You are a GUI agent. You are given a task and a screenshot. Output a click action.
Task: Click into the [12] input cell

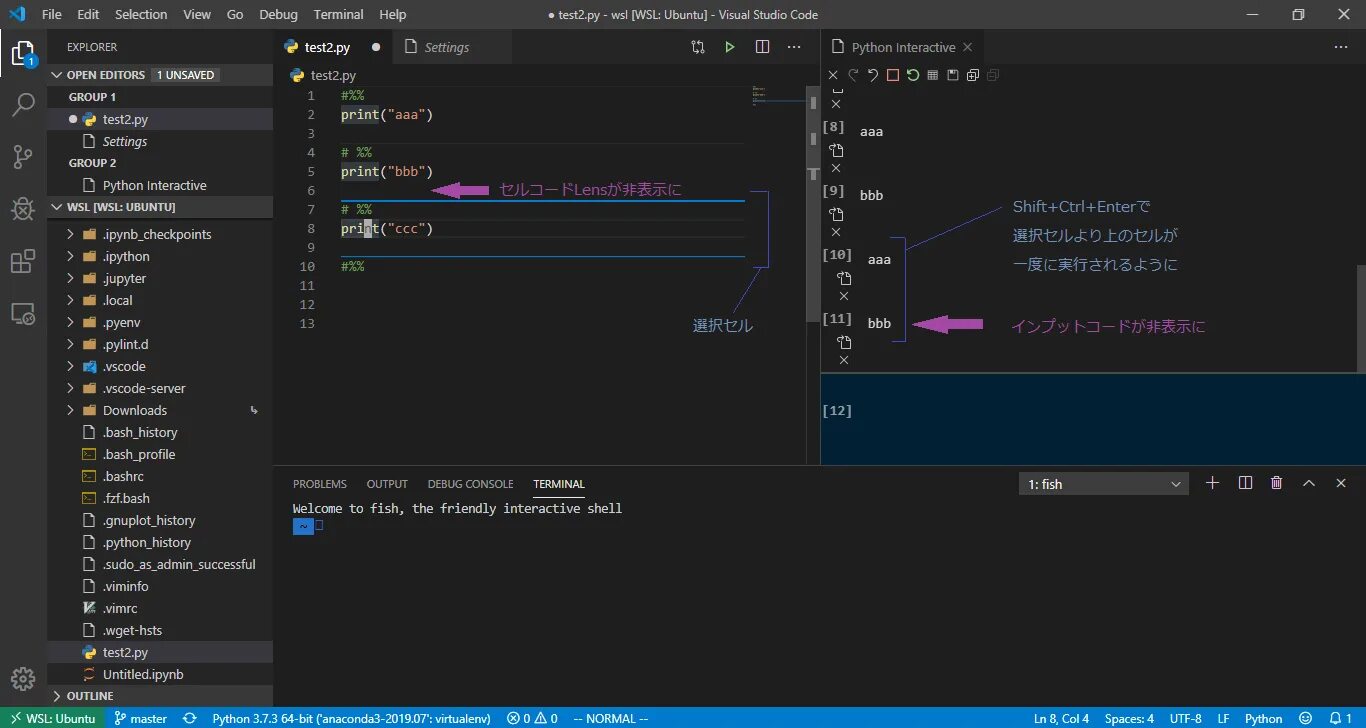click(1093, 418)
